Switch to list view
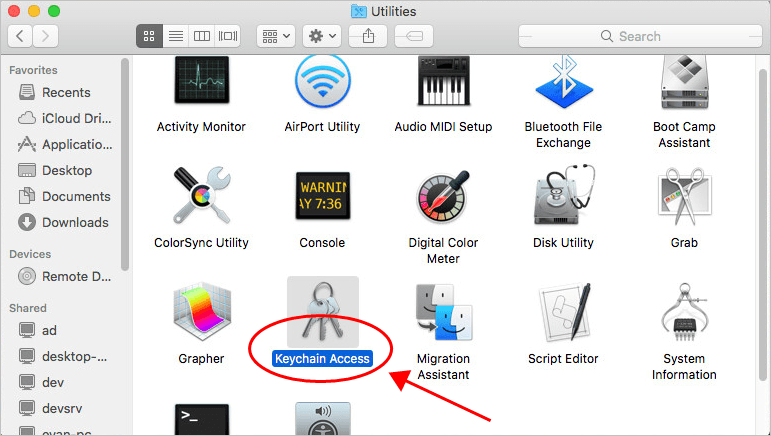Image resolution: width=771 pixels, height=436 pixels. pyautogui.click(x=176, y=36)
